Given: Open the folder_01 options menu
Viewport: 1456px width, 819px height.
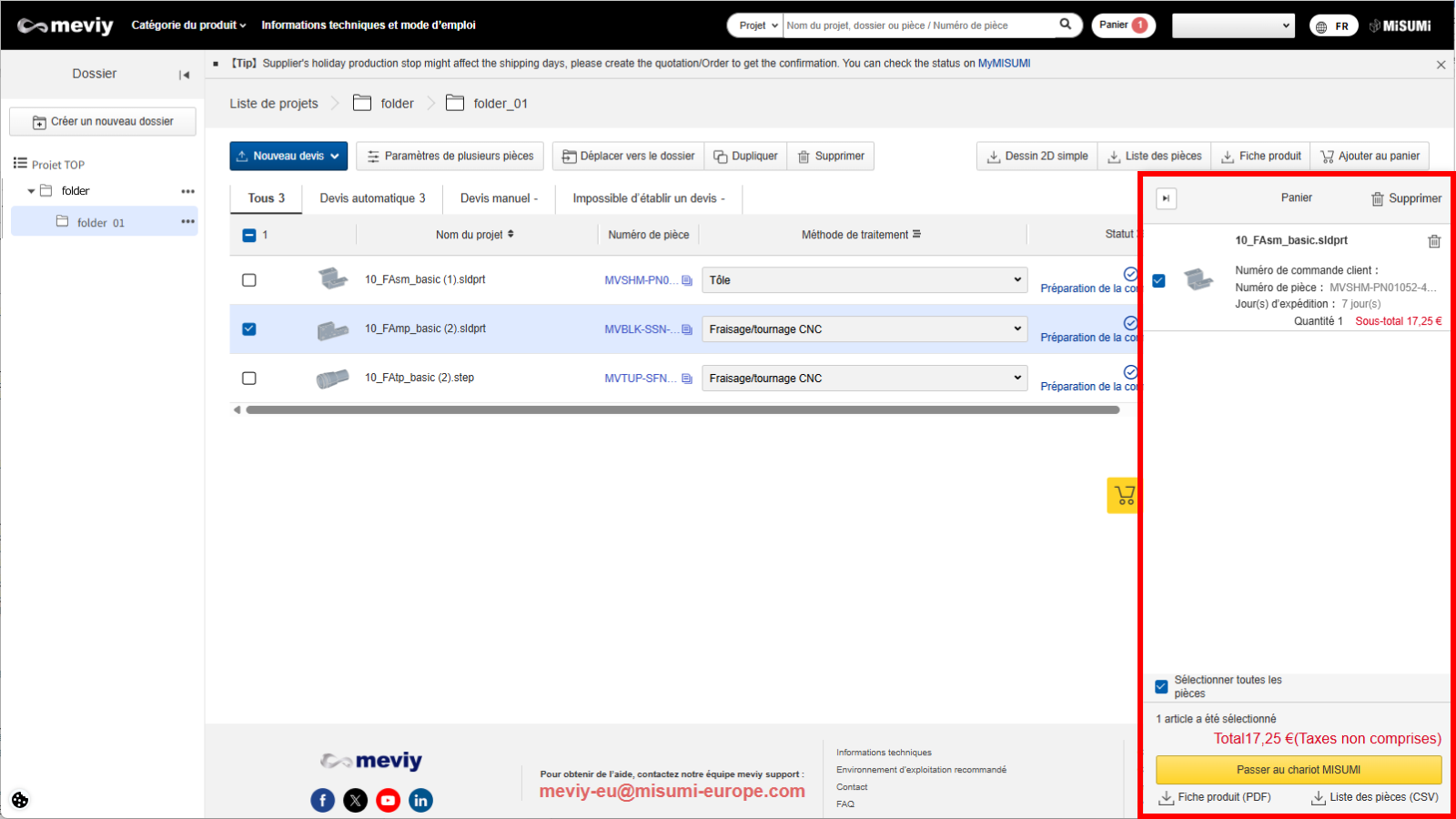Looking at the screenshot, I should [x=187, y=222].
